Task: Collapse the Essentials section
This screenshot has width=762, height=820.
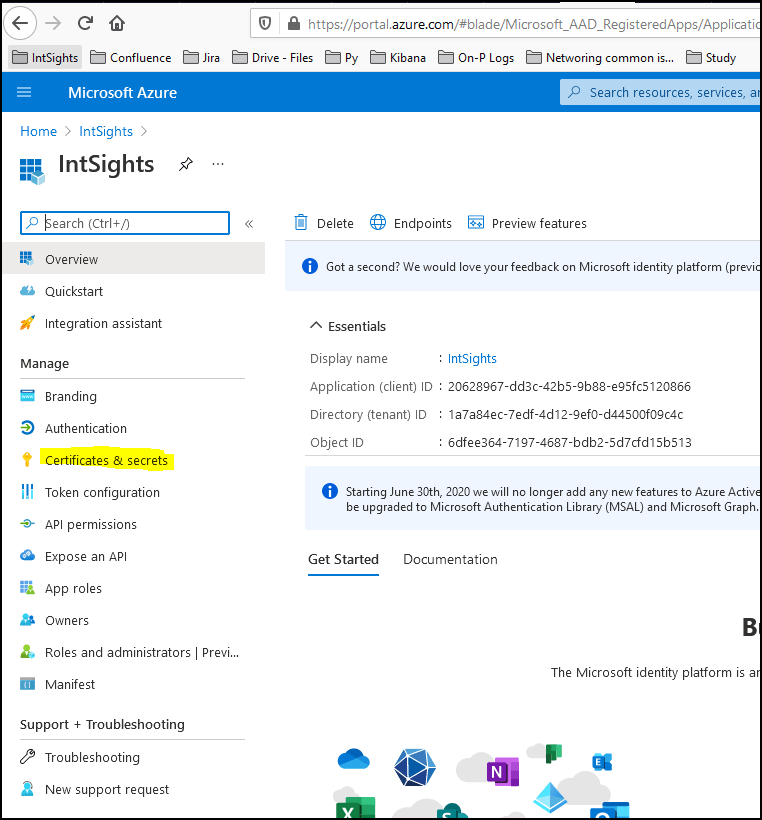Action: (317, 326)
